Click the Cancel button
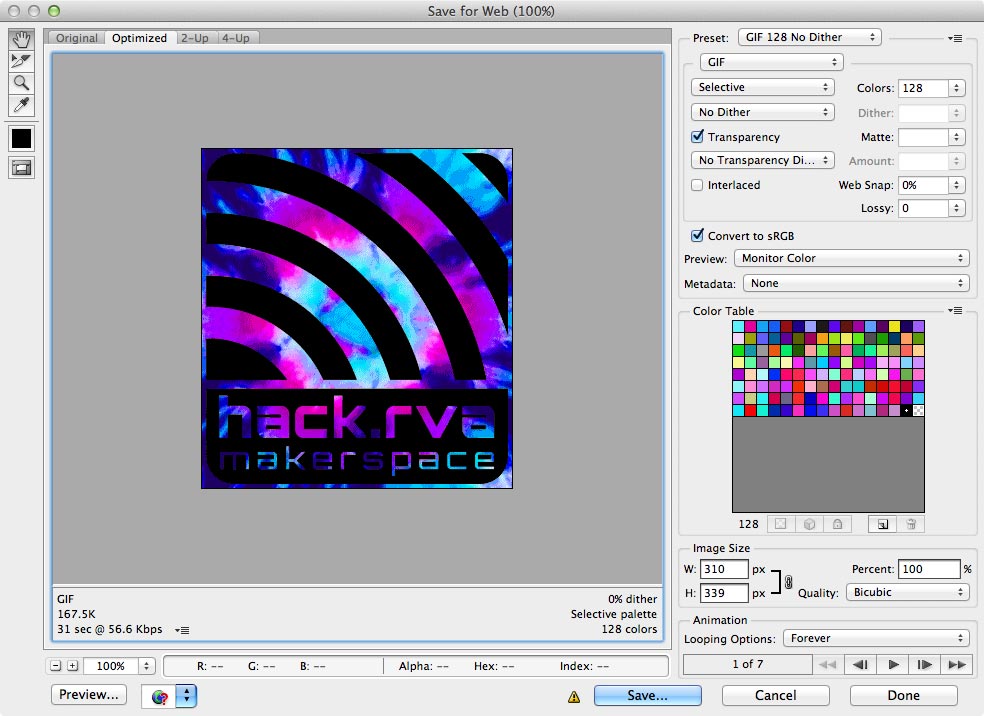Image resolution: width=984 pixels, height=716 pixels. click(x=776, y=695)
